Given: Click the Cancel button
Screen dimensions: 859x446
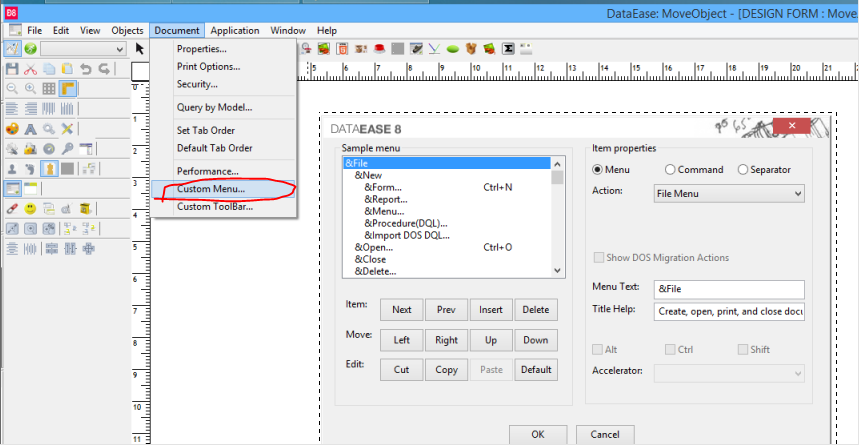Looking at the screenshot, I should [x=605, y=434].
